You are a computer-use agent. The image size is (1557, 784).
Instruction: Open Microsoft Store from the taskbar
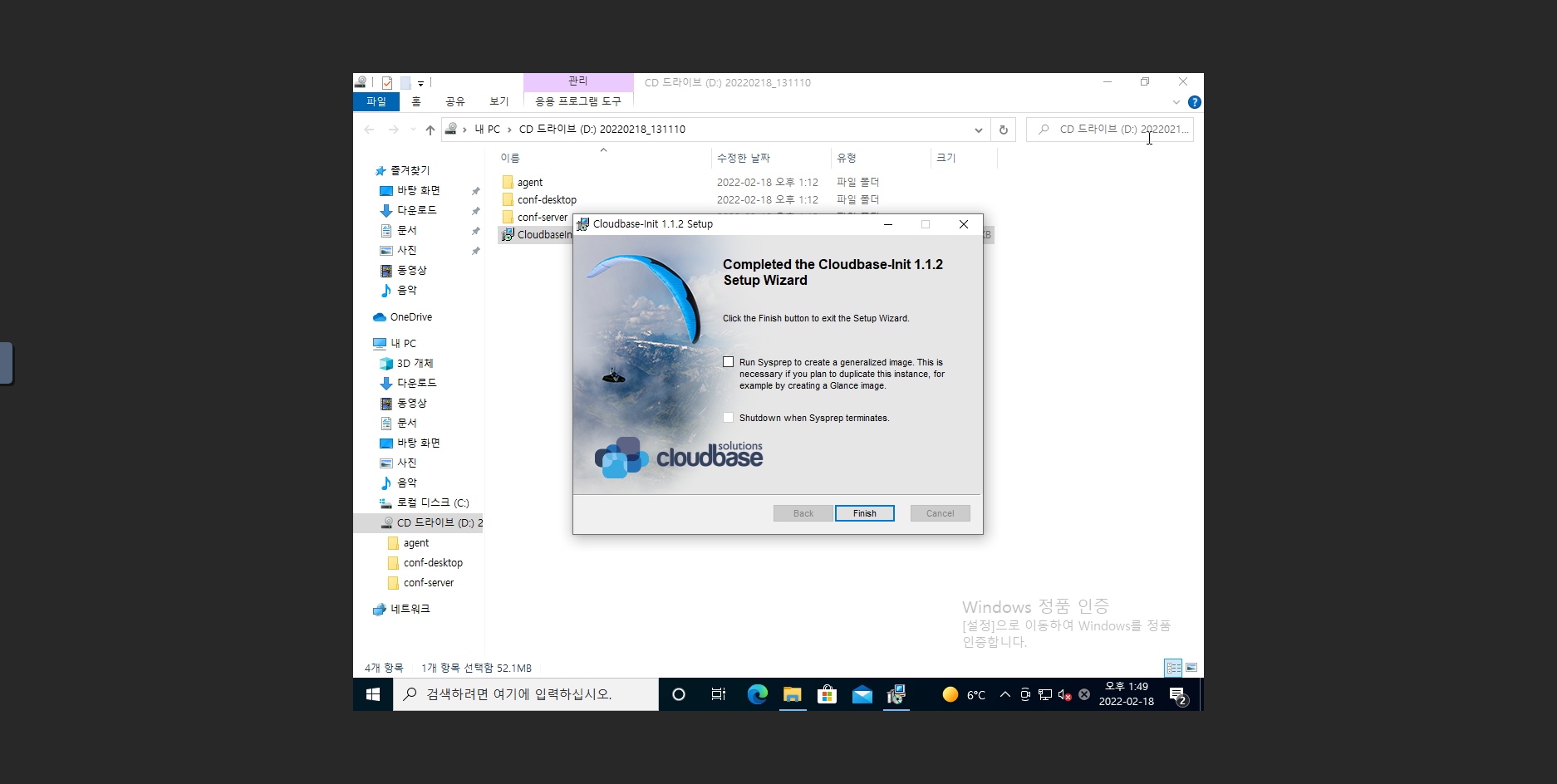coord(827,694)
